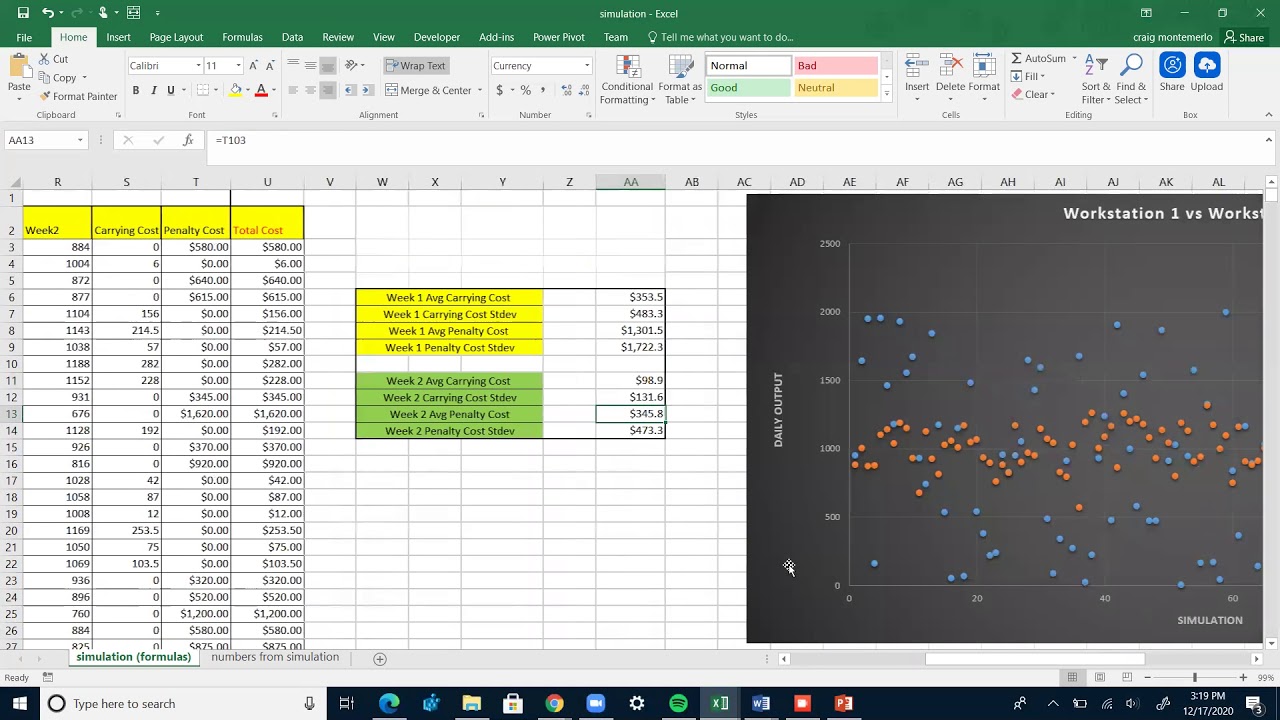Viewport: 1280px width, 720px height.
Task: Decrease font size with smaller A icon
Action: [270, 66]
